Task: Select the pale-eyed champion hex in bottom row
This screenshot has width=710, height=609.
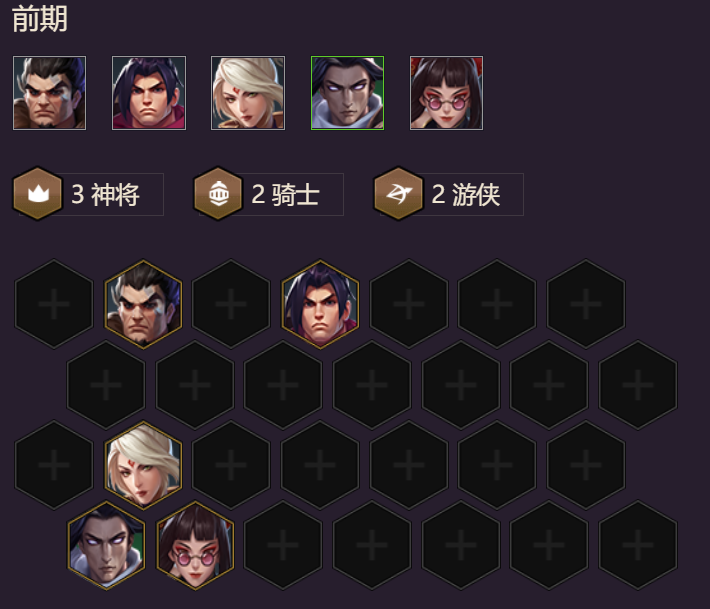Action: [106, 545]
